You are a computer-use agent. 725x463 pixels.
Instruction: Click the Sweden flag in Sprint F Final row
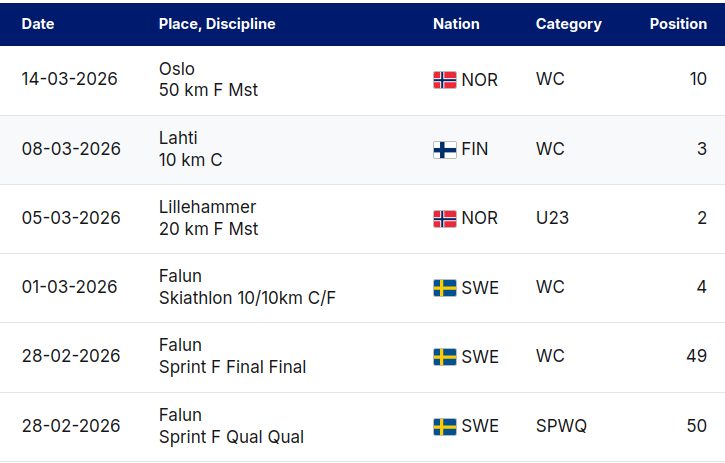click(x=444, y=357)
